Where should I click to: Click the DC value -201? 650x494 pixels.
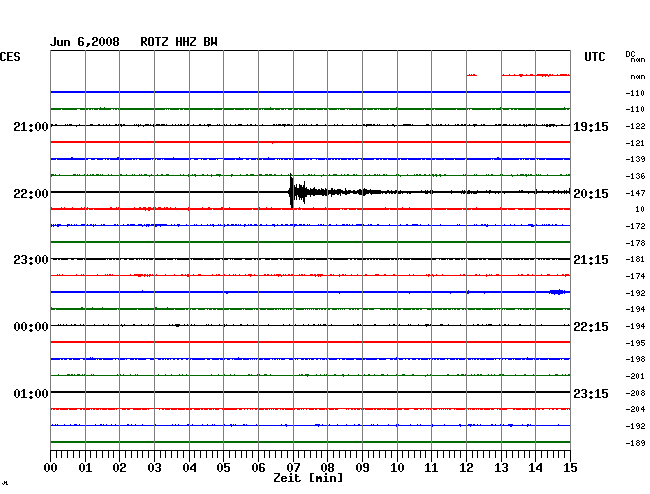click(635, 376)
